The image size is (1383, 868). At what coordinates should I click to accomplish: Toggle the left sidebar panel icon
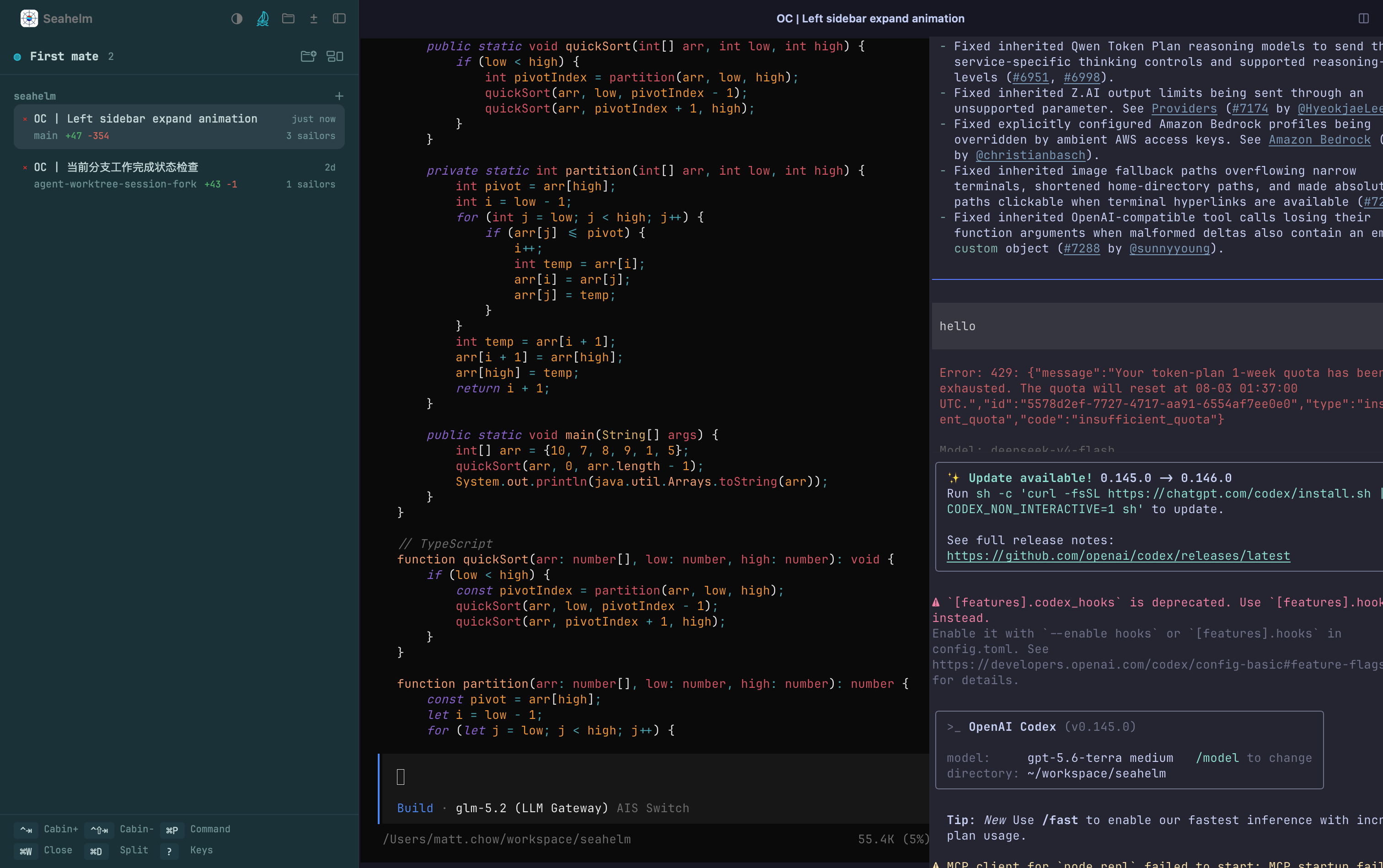[339, 18]
